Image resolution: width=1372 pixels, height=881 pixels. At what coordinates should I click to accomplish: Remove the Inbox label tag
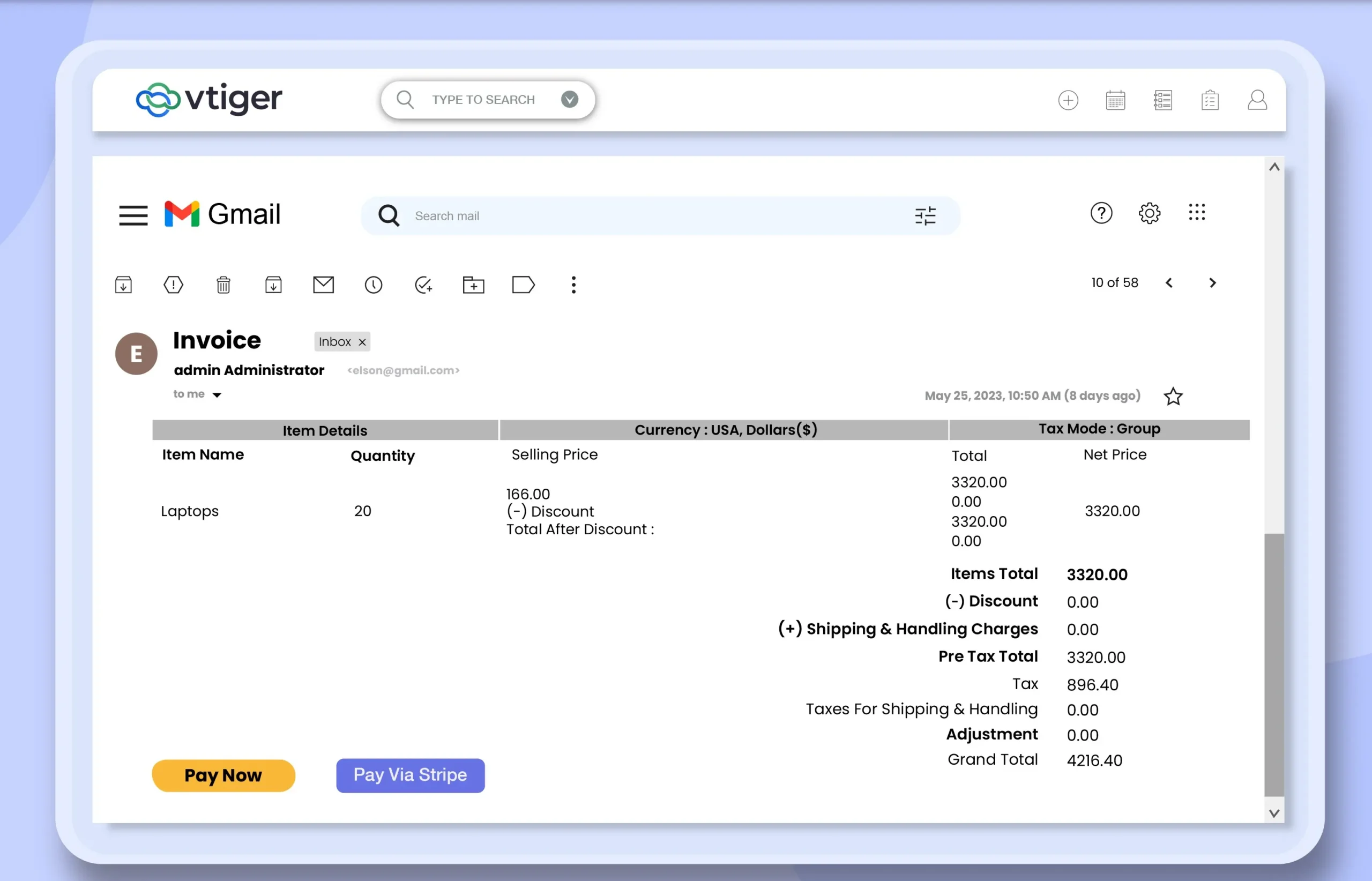tap(362, 342)
